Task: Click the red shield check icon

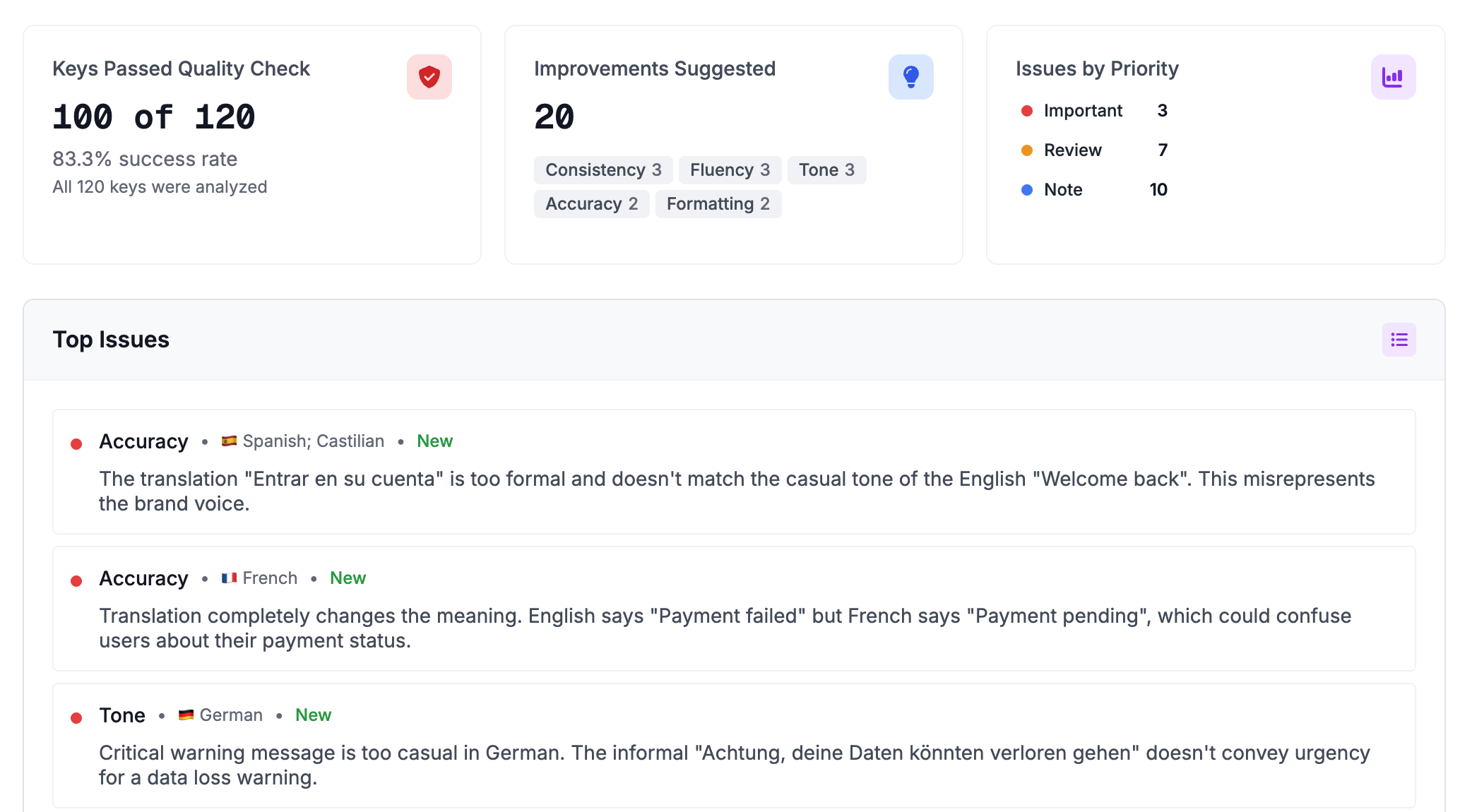Action: point(429,77)
